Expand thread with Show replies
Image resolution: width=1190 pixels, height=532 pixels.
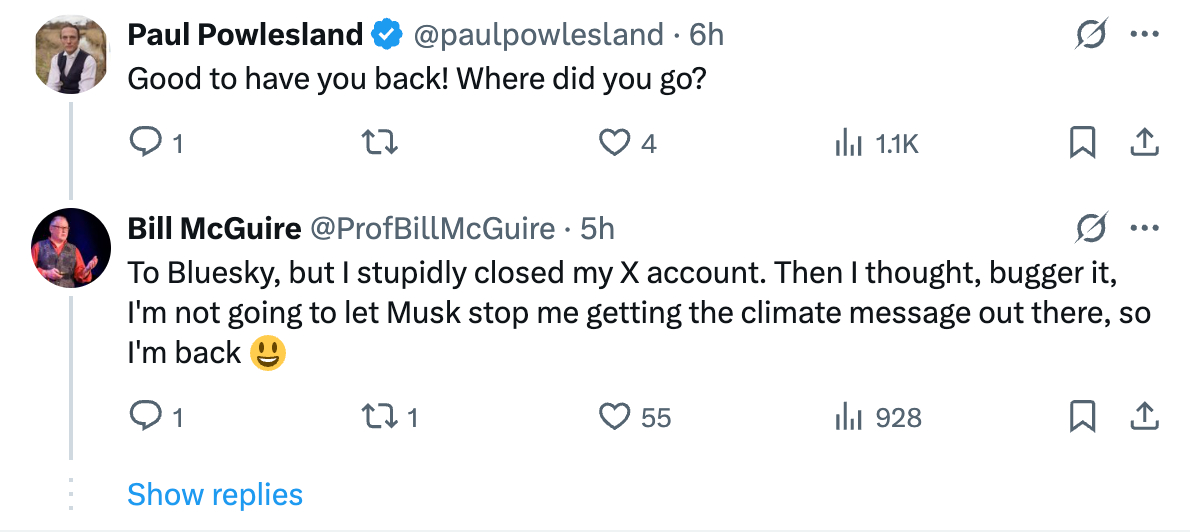pyautogui.click(x=215, y=494)
